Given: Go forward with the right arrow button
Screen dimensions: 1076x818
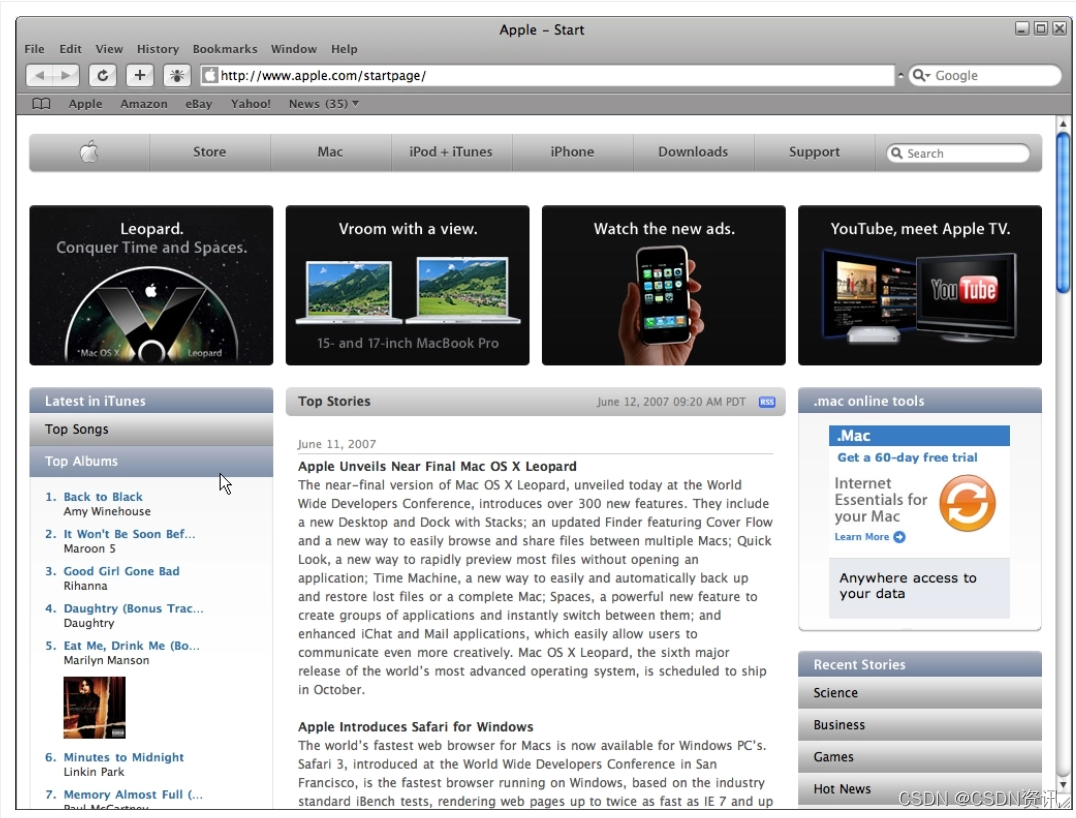Looking at the screenshot, I should pyautogui.click(x=66, y=75).
